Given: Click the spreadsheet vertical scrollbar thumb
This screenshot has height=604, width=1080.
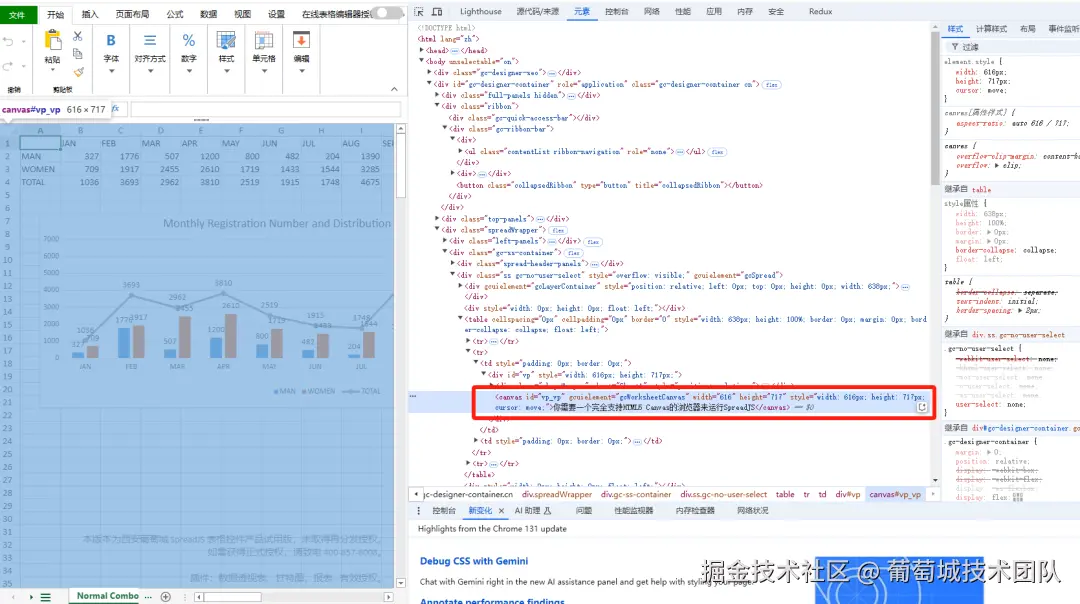Looking at the screenshot, I should point(401,167).
